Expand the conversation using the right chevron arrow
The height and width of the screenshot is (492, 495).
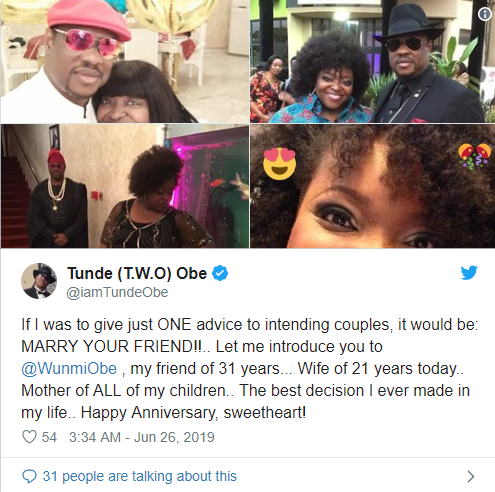(x=471, y=476)
